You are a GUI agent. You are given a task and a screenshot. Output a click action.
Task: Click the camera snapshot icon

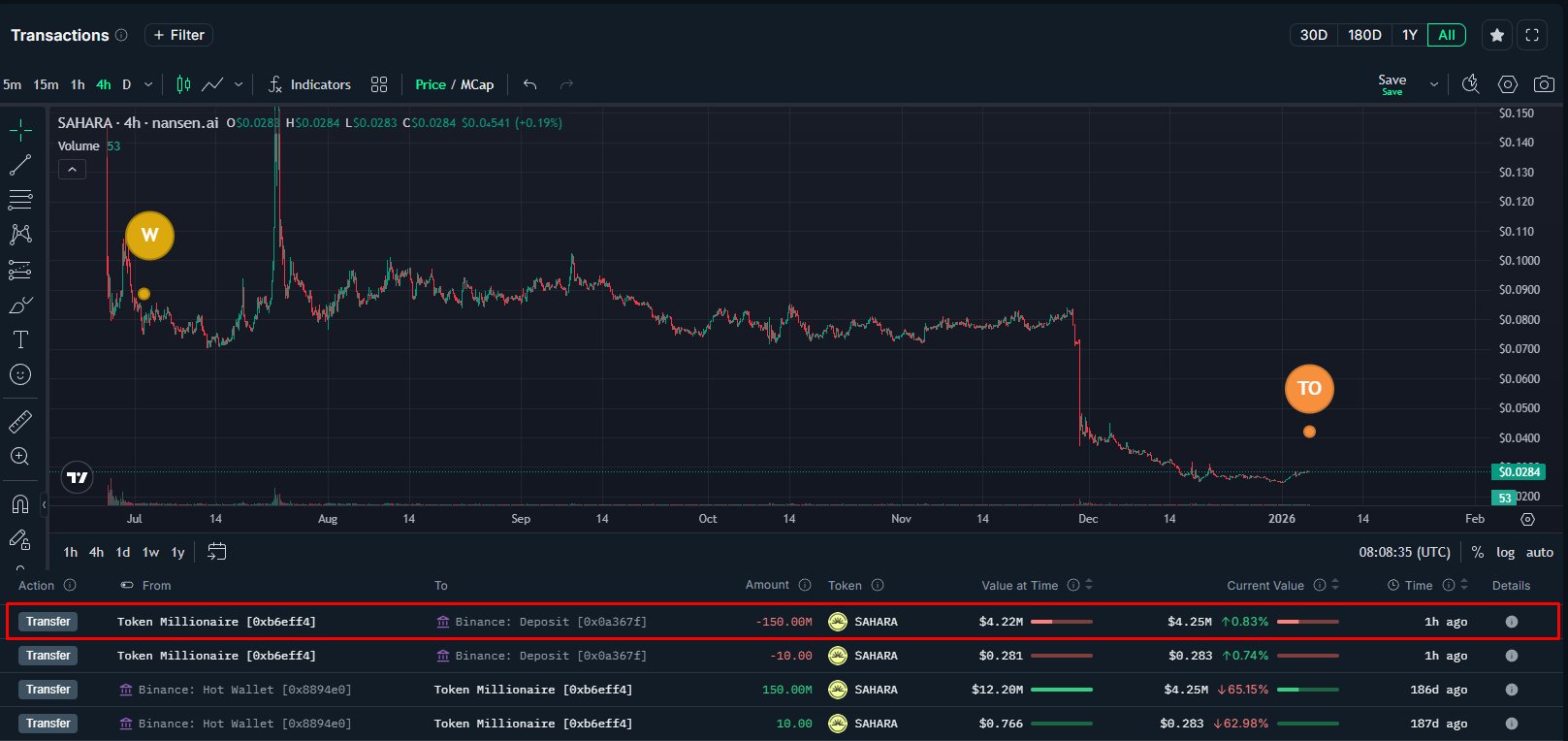(1544, 84)
